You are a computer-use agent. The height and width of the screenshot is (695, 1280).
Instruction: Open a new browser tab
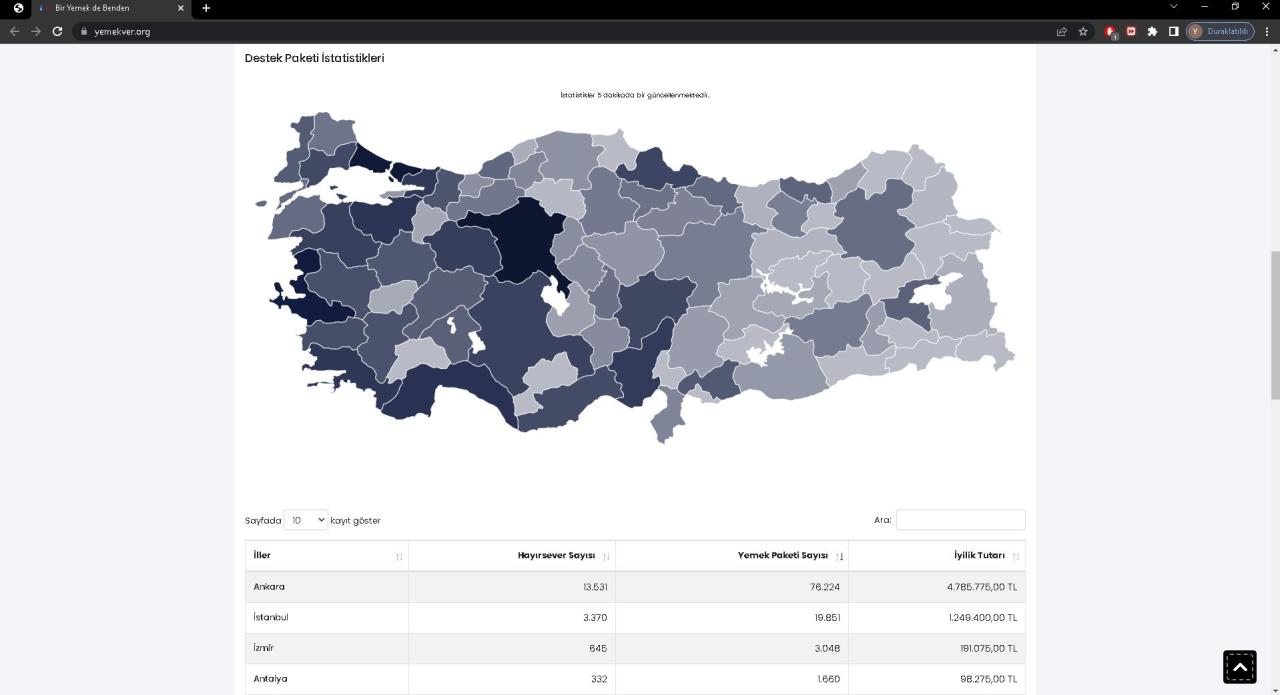[x=206, y=8]
